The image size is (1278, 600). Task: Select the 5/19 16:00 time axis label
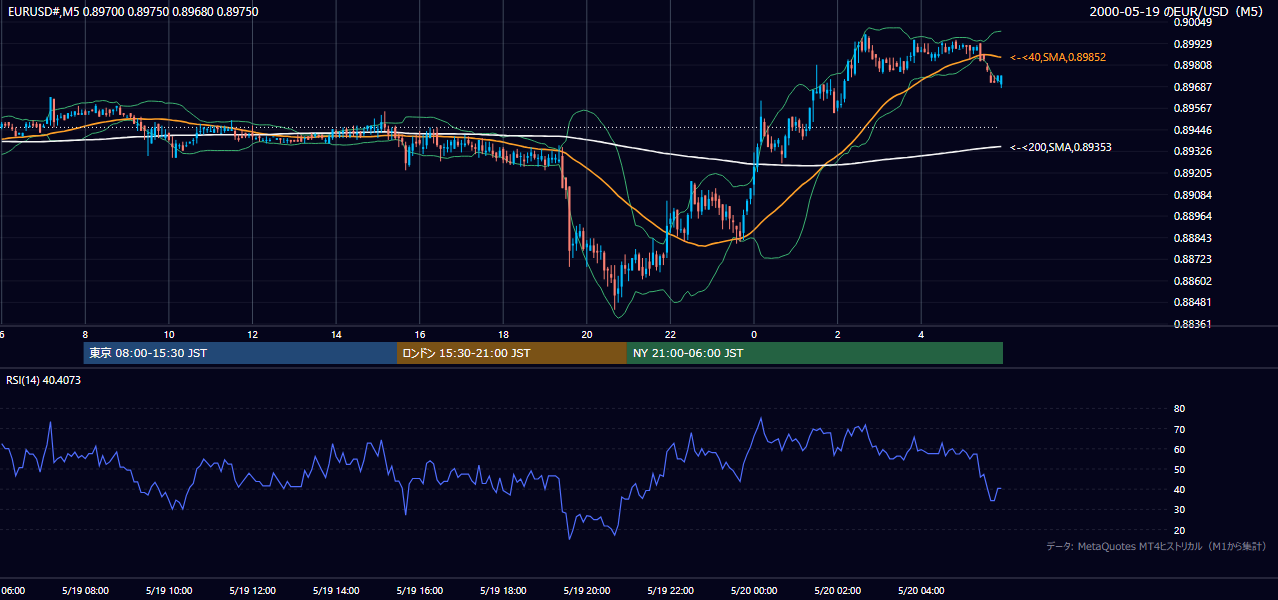click(419, 591)
